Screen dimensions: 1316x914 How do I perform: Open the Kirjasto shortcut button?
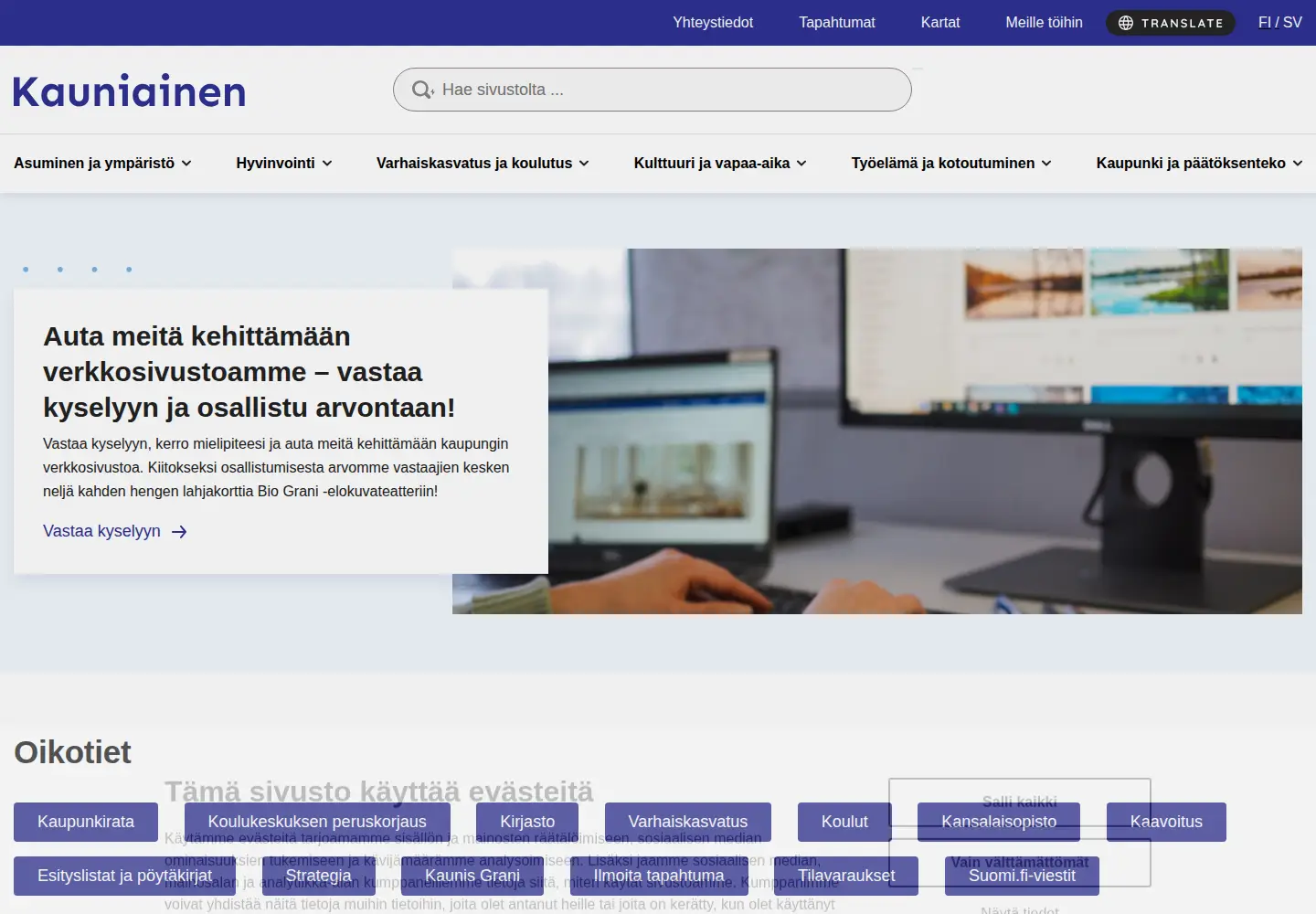(x=527, y=822)
